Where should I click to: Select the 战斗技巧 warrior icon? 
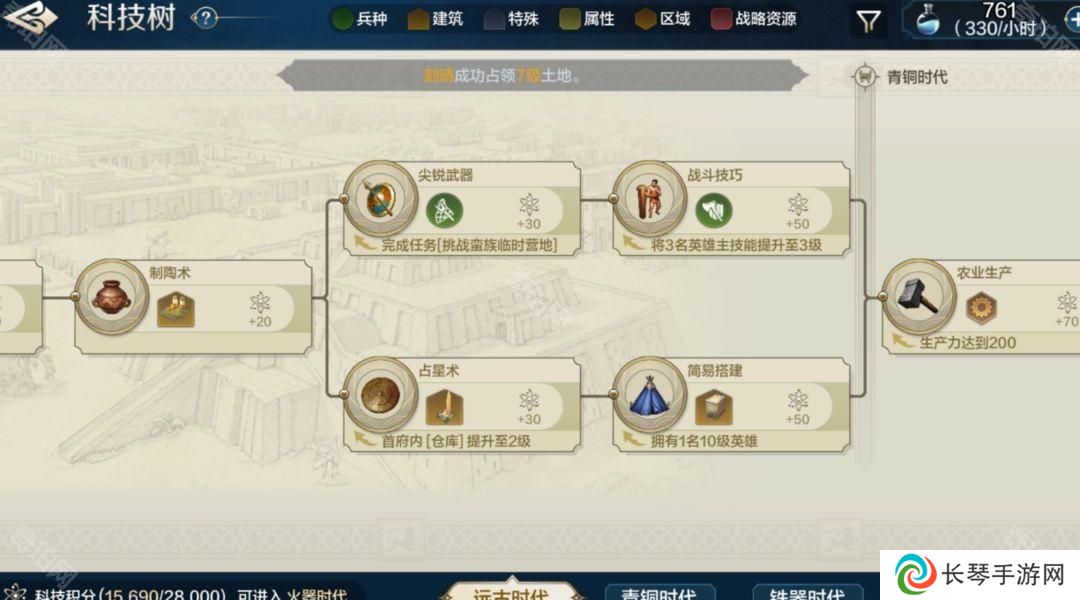650,199
